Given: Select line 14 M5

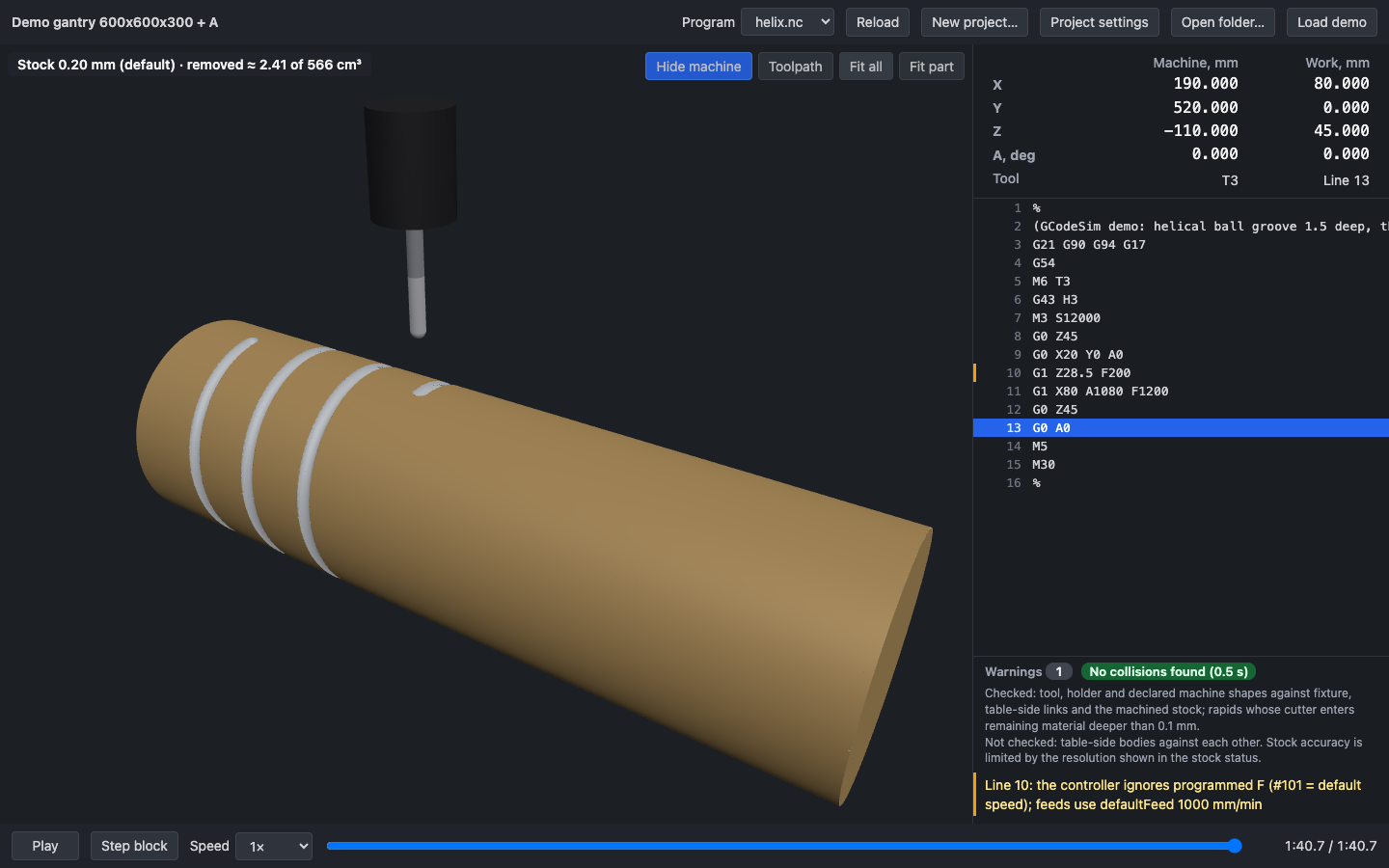Looking at the screenshot, I should click(1181, 447).
